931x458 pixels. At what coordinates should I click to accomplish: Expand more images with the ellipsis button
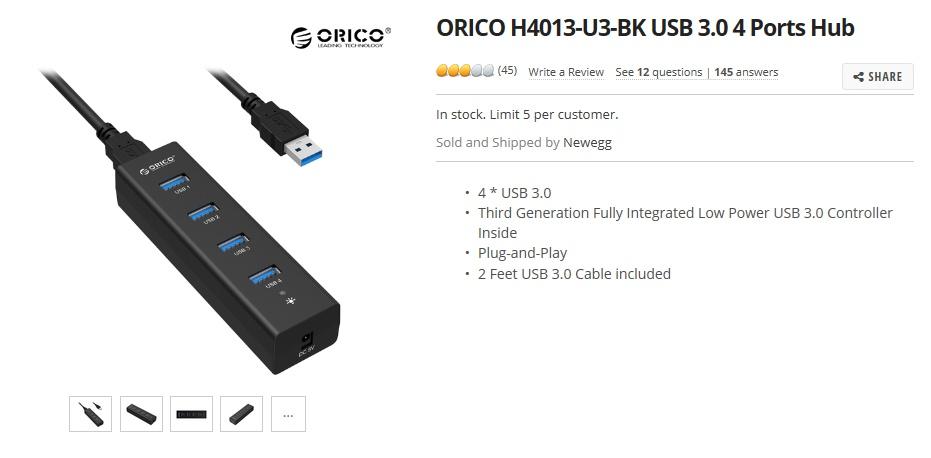point(288,414)
